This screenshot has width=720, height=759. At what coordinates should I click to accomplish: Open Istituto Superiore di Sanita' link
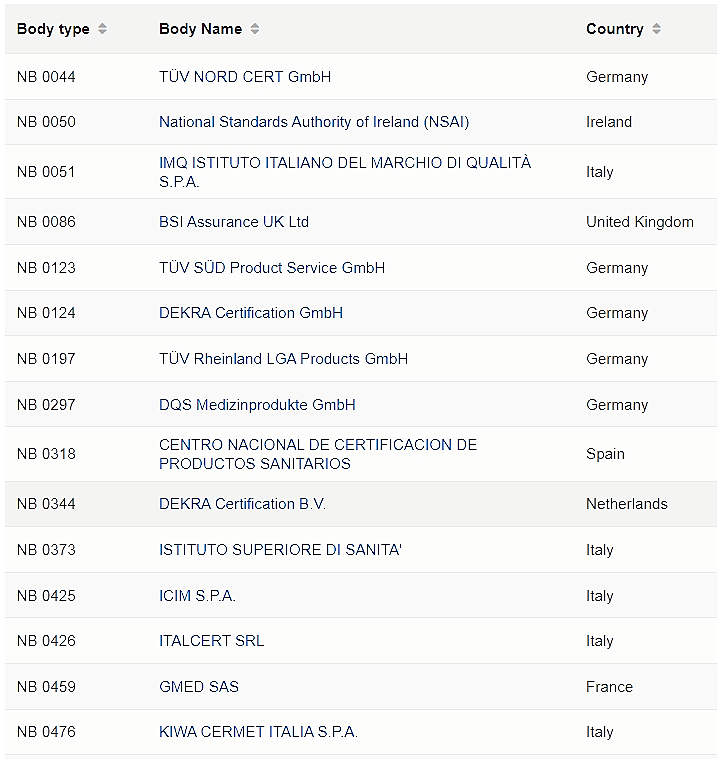pos(280,550)
